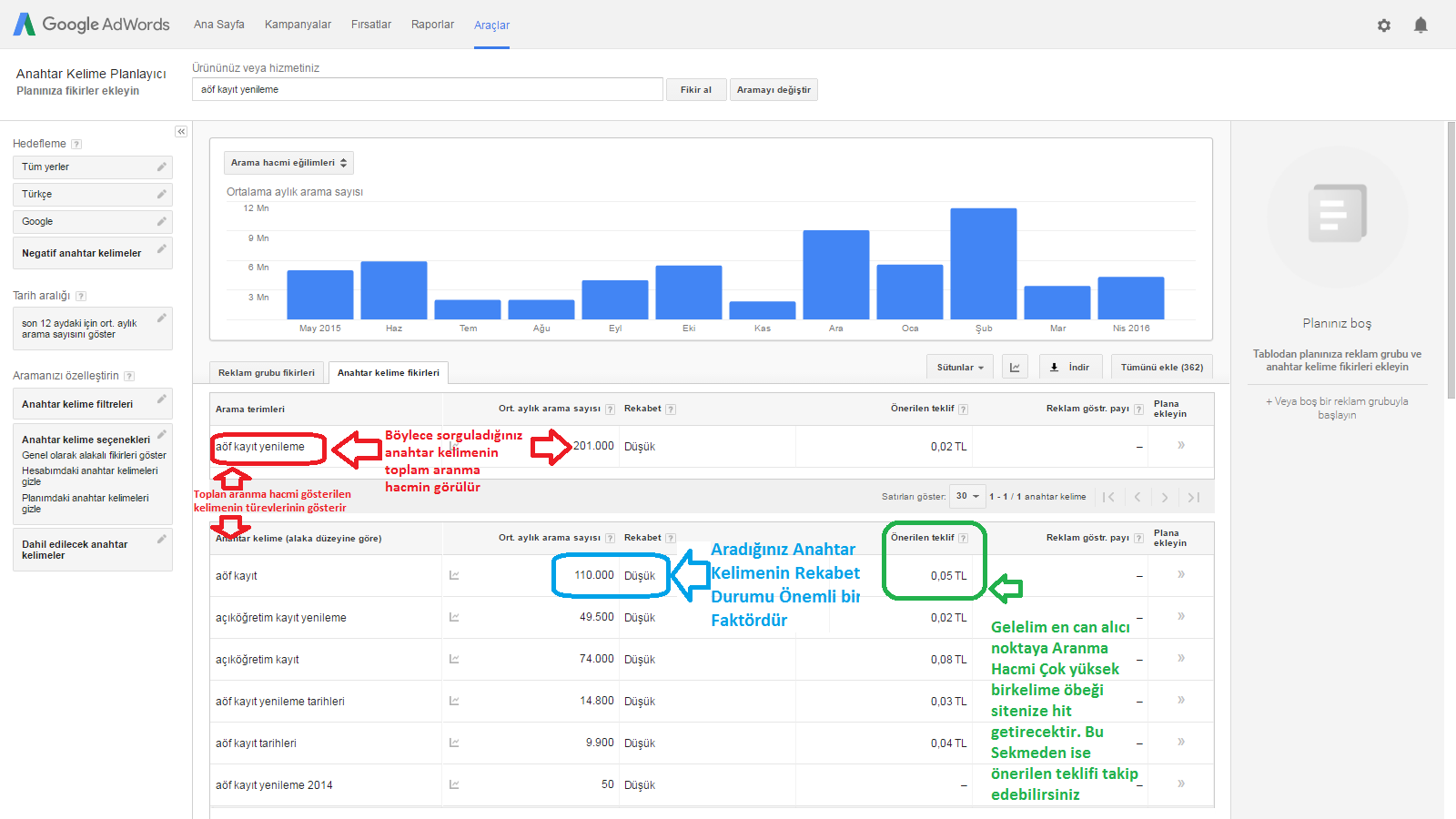Edit the Türkçe language target
Screen dimensions: 1456x819
point(161,194)
